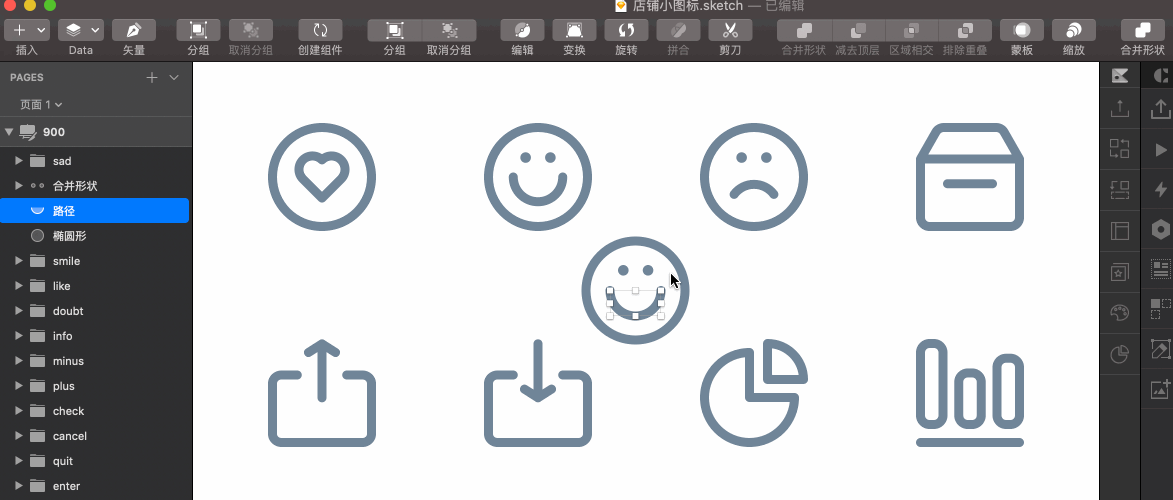The width and height of the screenshot is (1173, 500).
Task: Click the lightning bolt plugin icon
Action: point(1161,189)
